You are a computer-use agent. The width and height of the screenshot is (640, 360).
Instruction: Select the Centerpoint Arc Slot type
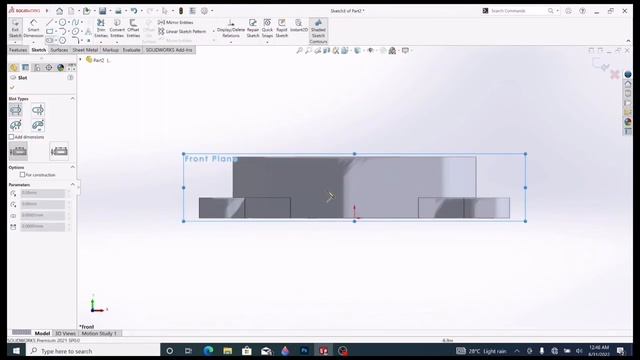pyautogui.click(x=38, y=125)
